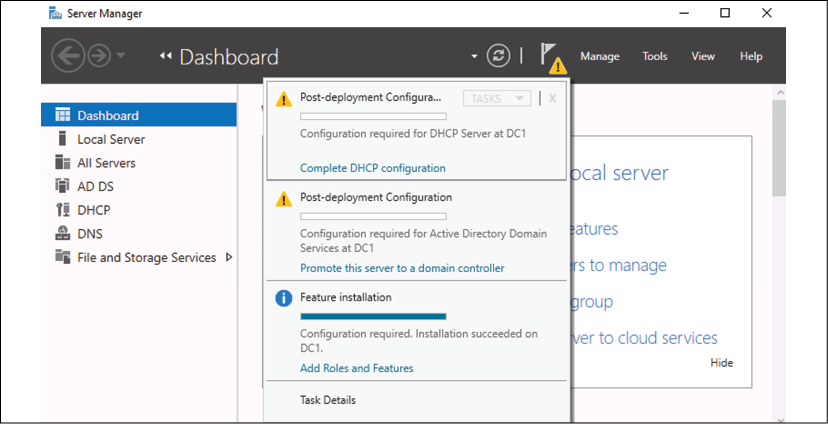Select Dashboard in the sidebar
Image resolution: width=828 pixels, height=424 pixels.
click(x=139, y=115)
